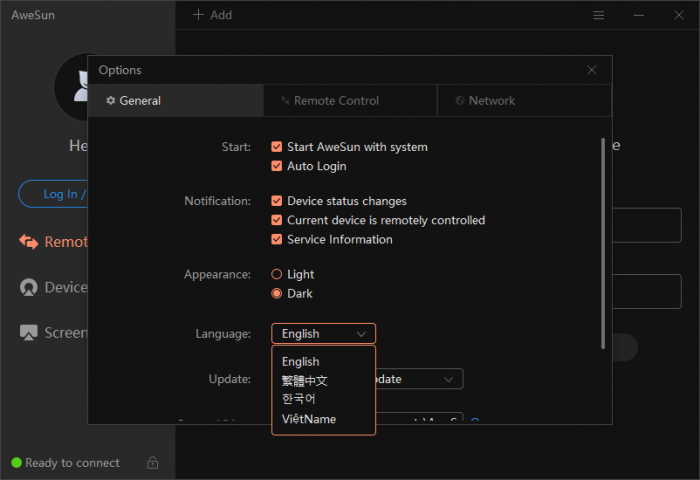This screenshot has height=480, width=700.
Task: Close the Options dialog
Action: pyautogui.click(x=592, y=70)
